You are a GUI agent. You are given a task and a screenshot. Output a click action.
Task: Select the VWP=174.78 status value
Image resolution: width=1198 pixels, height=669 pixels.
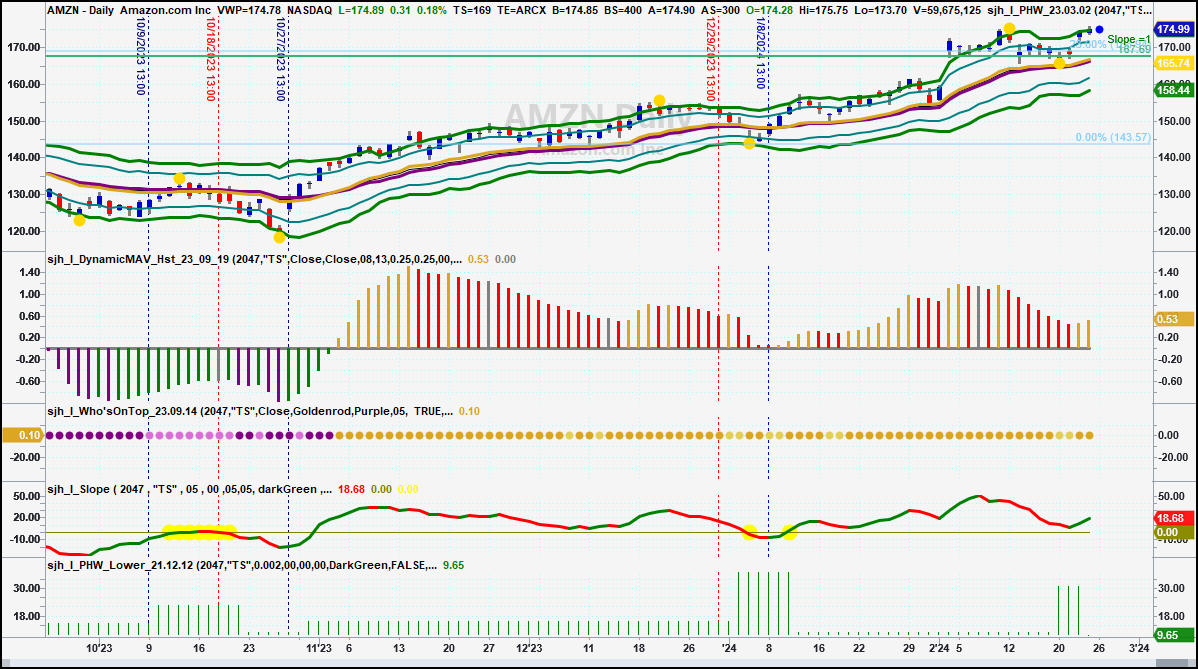249,10
